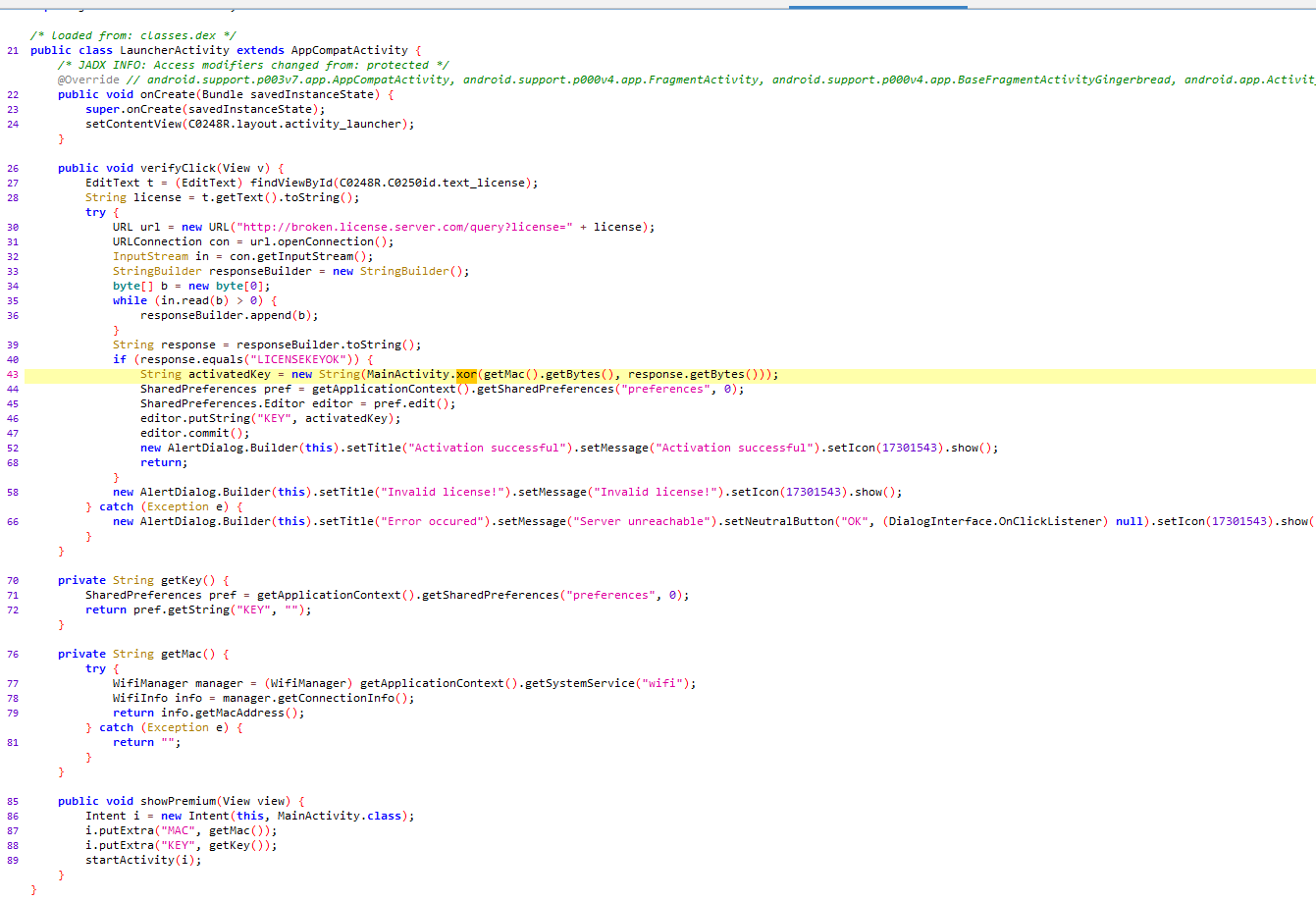Image resolution: width=1316 pixels, height=901 pixels.
Task: Click the getMac method declaration
Action: 182,654
